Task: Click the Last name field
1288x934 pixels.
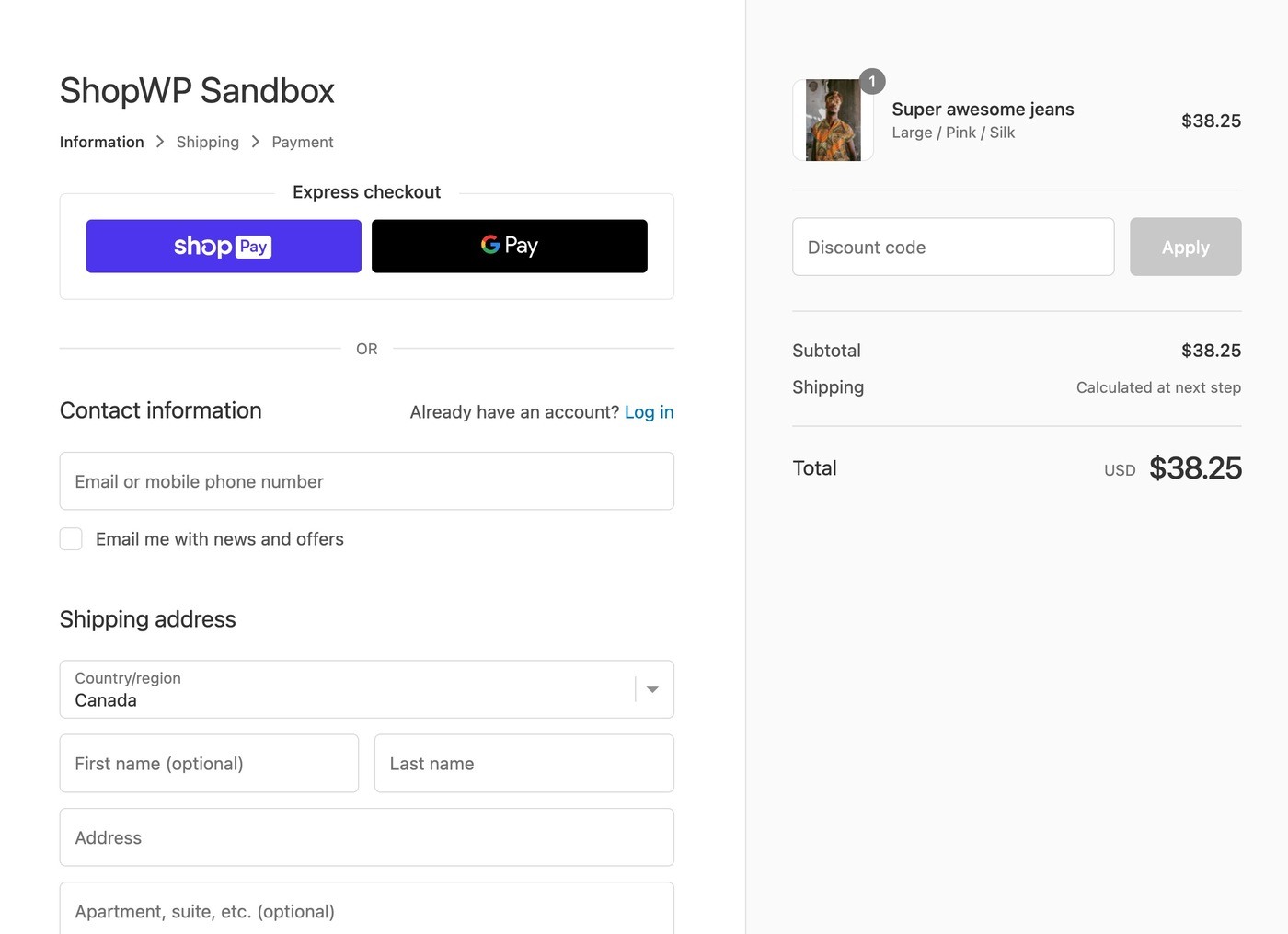Action: (x=524, y=763)
